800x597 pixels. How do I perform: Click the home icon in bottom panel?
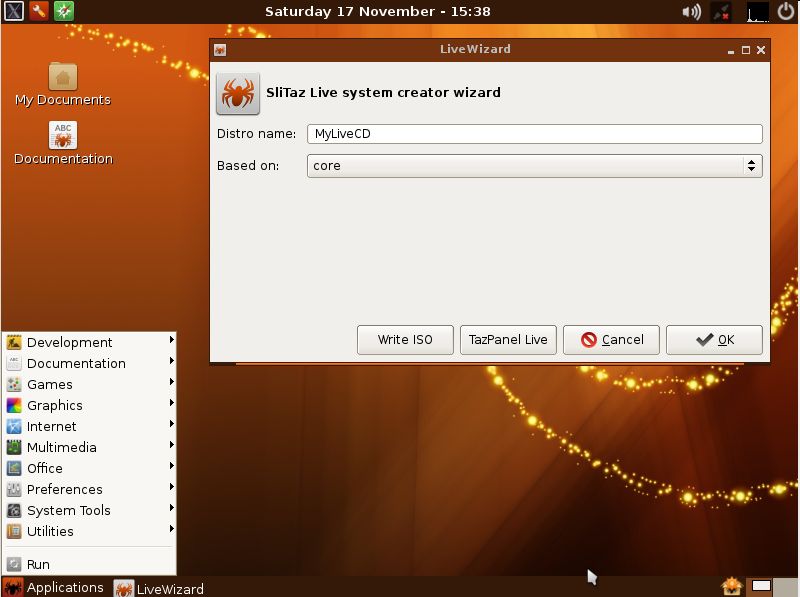[731, 586]
